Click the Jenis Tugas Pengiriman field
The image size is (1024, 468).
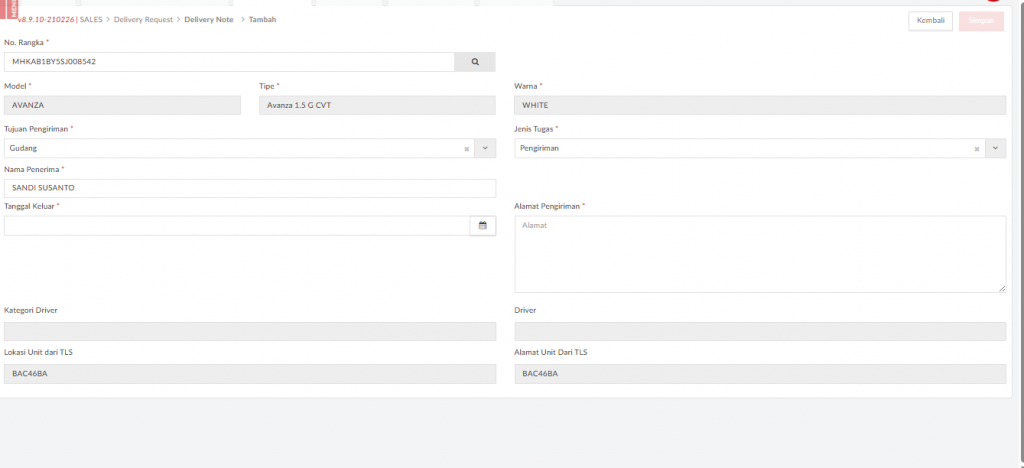click(740, 149)
